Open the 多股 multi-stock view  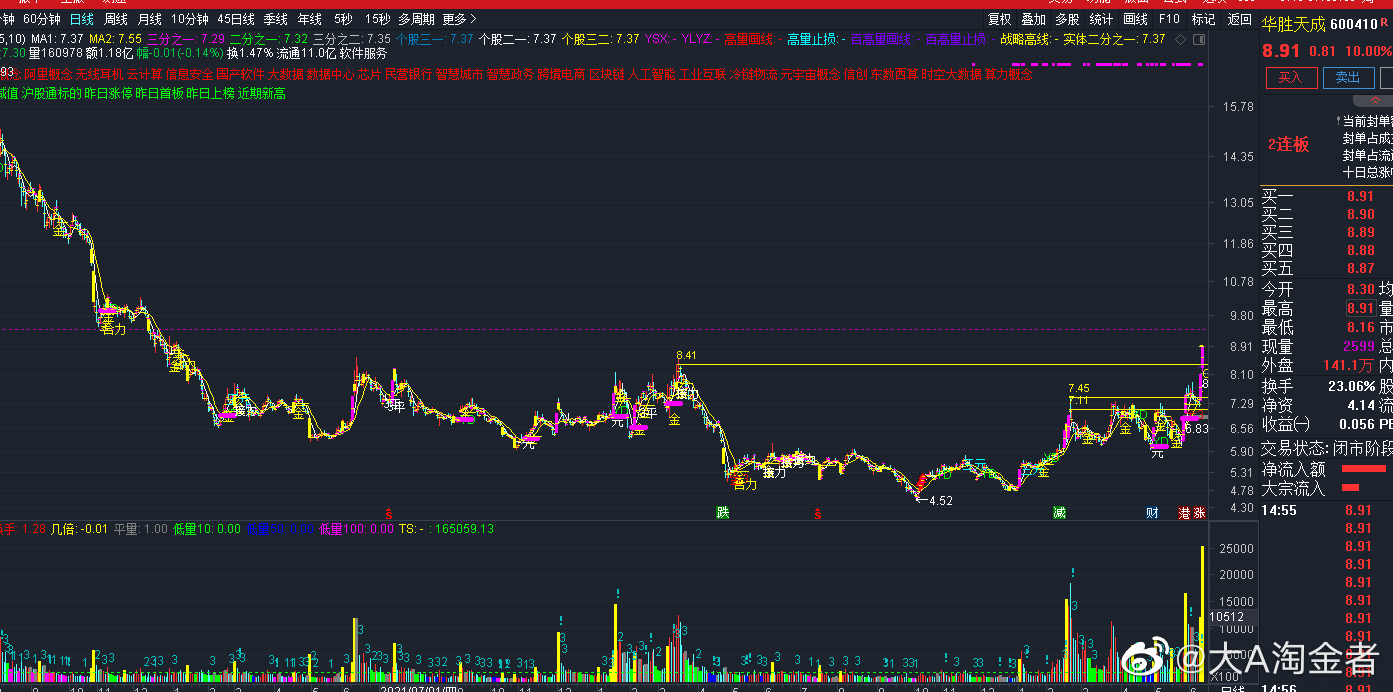1067,19
